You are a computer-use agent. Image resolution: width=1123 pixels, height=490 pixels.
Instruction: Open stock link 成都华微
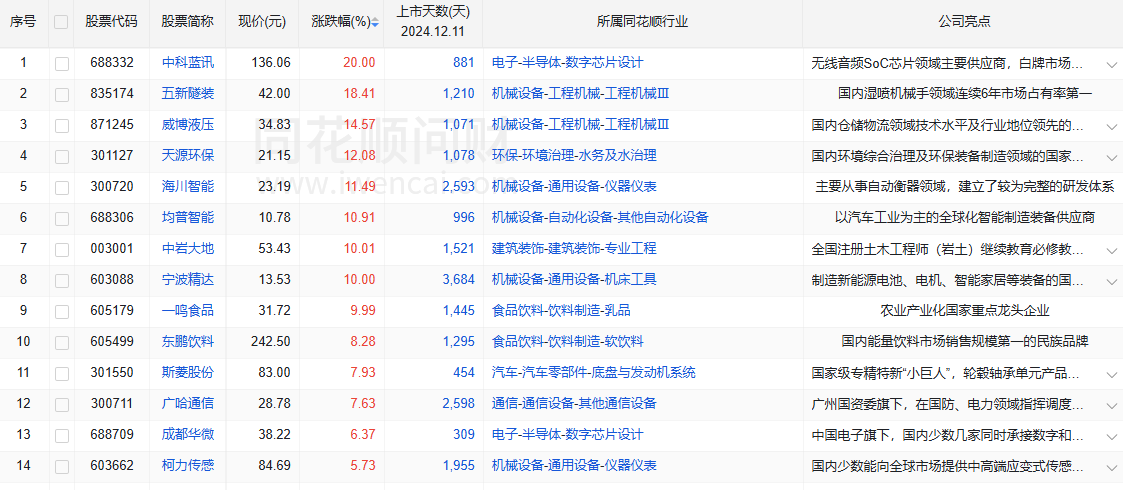tap(188, 435)
